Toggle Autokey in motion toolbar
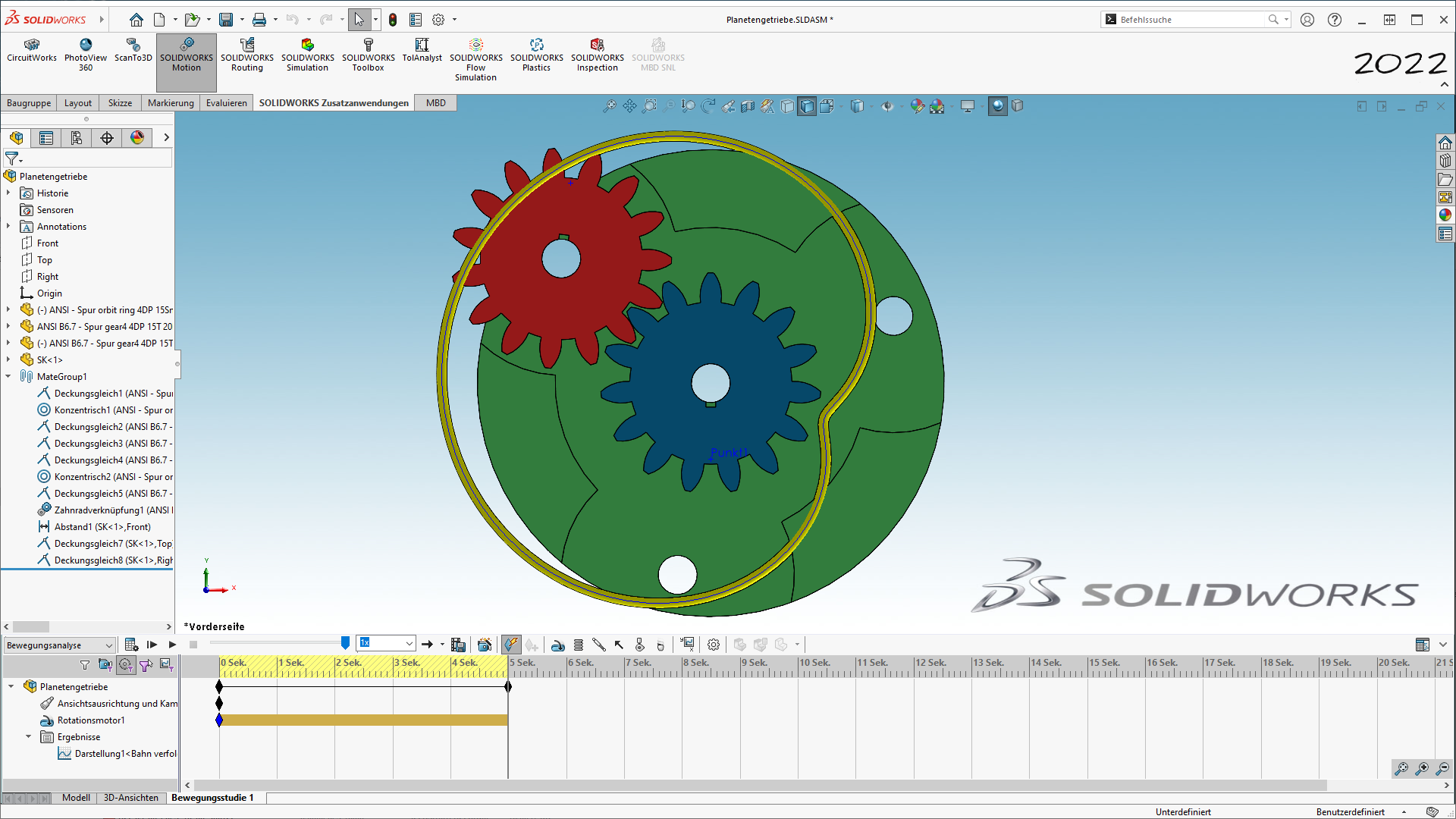Viewport: 1456px width, 819px height. (511, 645)
